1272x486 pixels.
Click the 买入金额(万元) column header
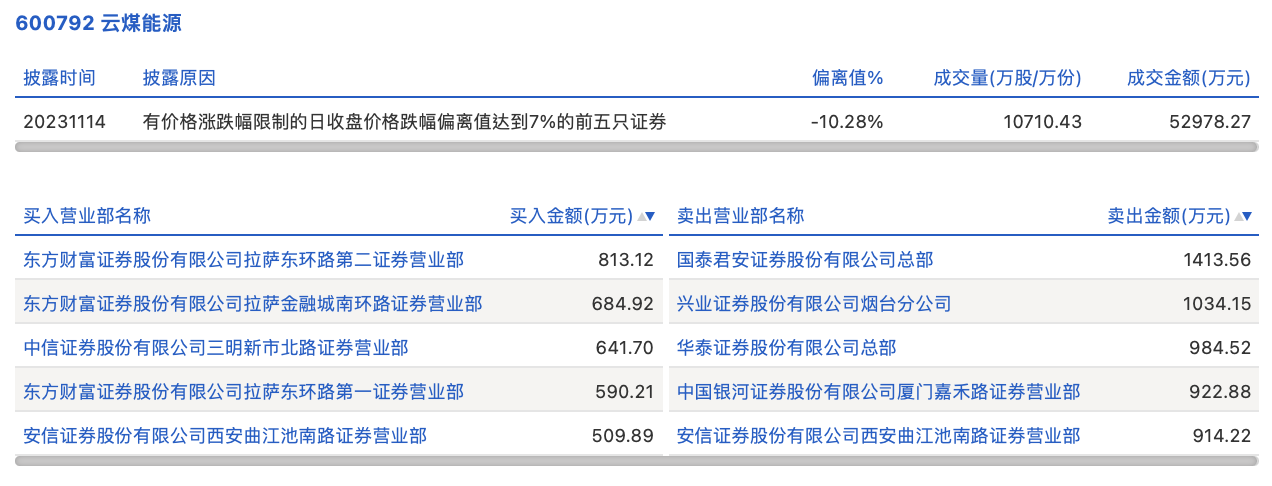(571, 216)
